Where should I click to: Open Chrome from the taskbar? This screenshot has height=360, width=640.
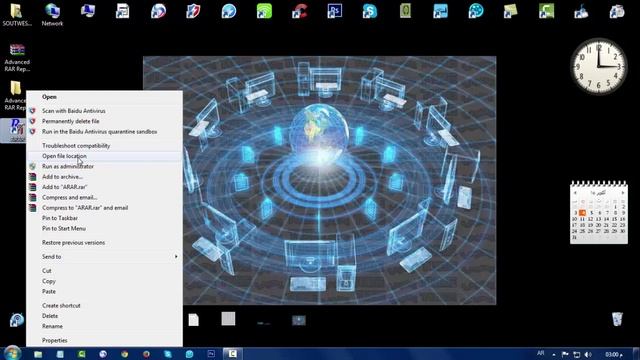click(124, 354)
